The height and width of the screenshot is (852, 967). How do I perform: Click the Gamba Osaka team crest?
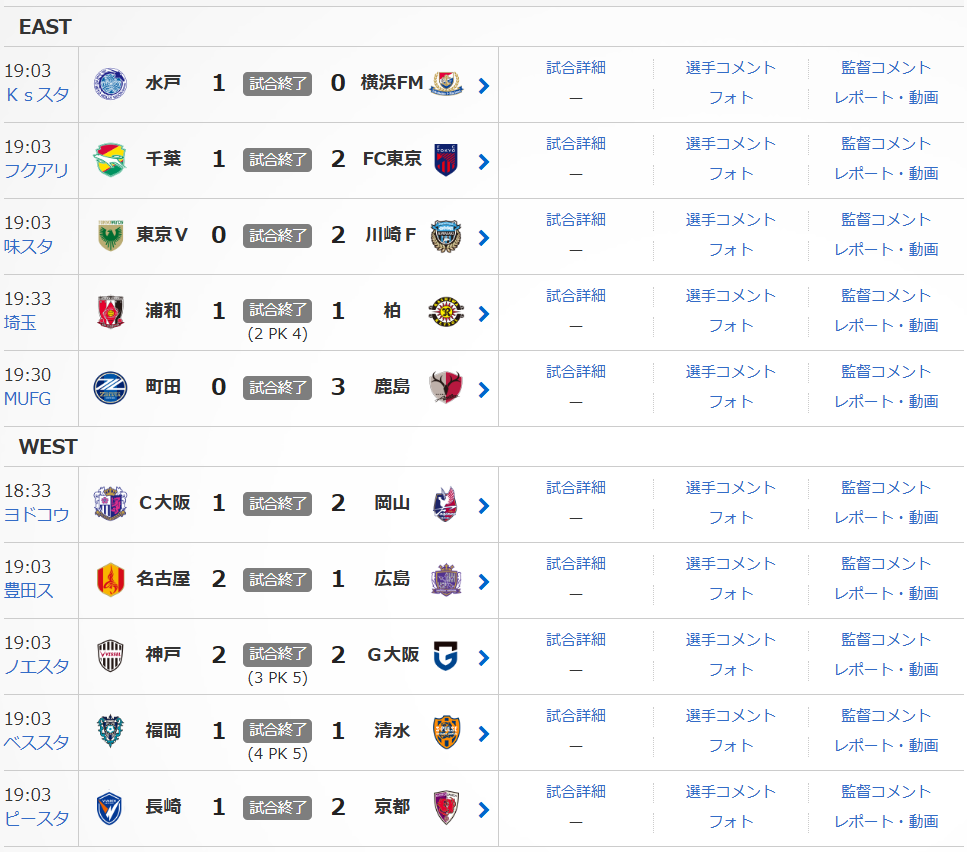(446, 655)
